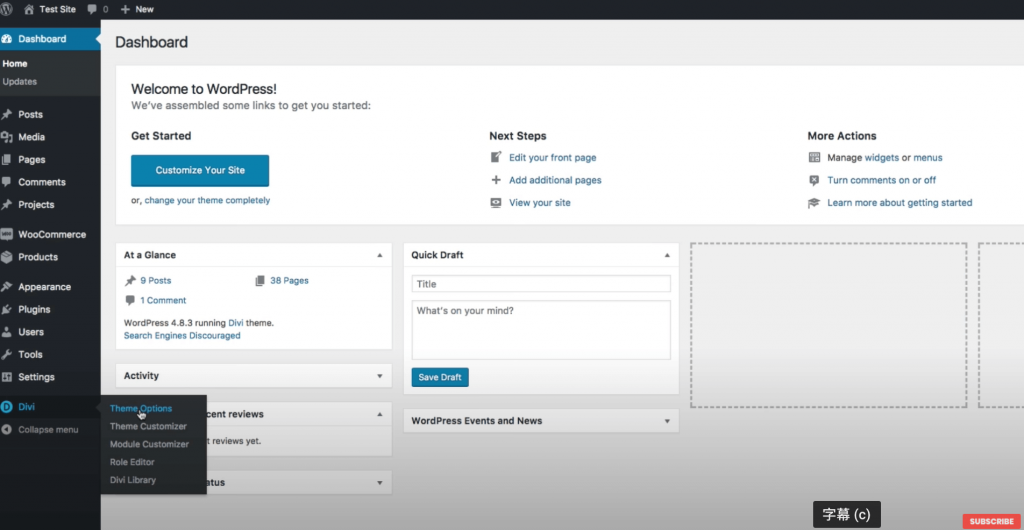The width and height of the screenshot is (1024, 530).
Task: Focus the What's on your mind text area
Action: coord(541,330)
